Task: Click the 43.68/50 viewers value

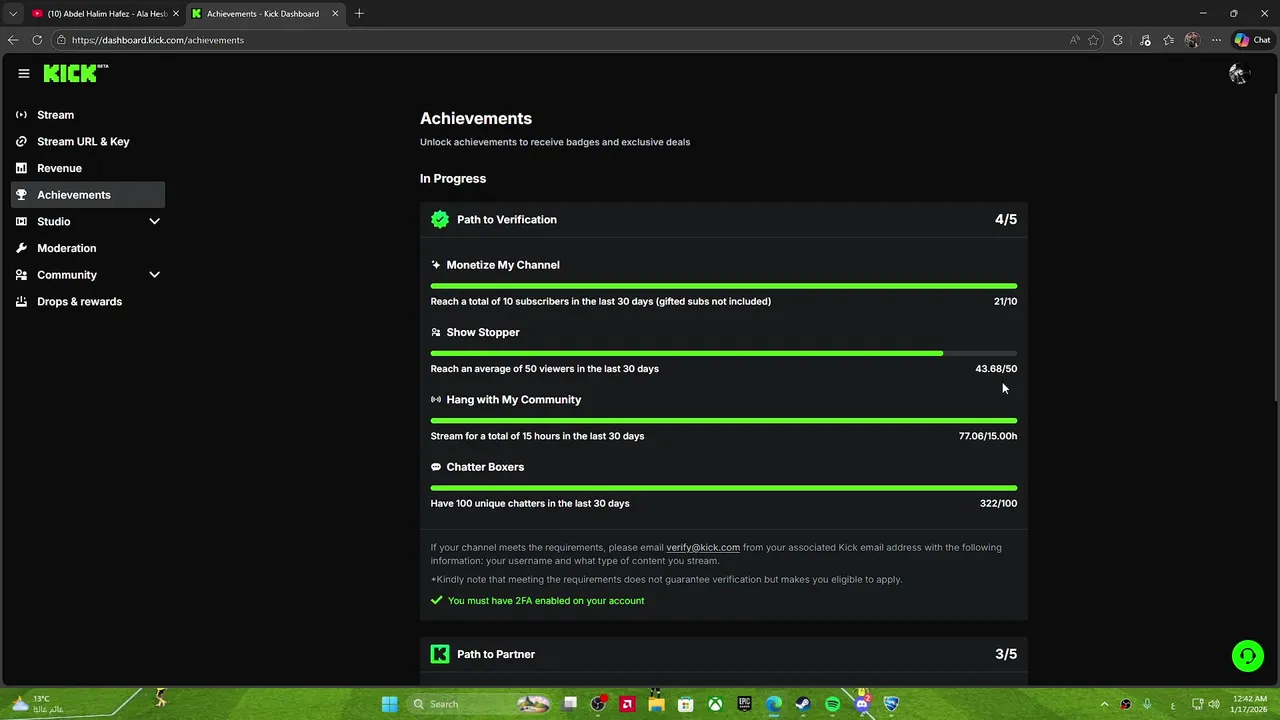Action: click(996, 369)
